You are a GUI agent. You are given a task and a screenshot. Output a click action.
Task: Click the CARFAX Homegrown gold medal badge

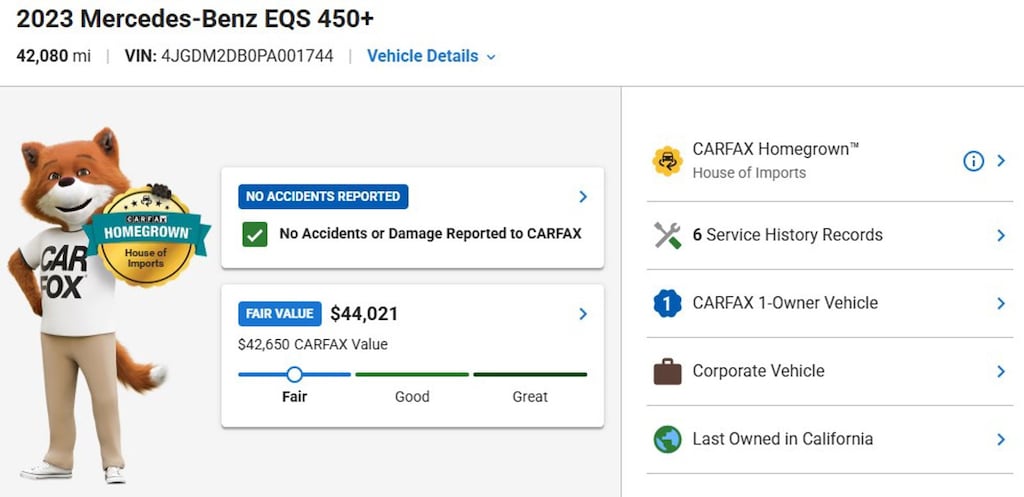147,236
